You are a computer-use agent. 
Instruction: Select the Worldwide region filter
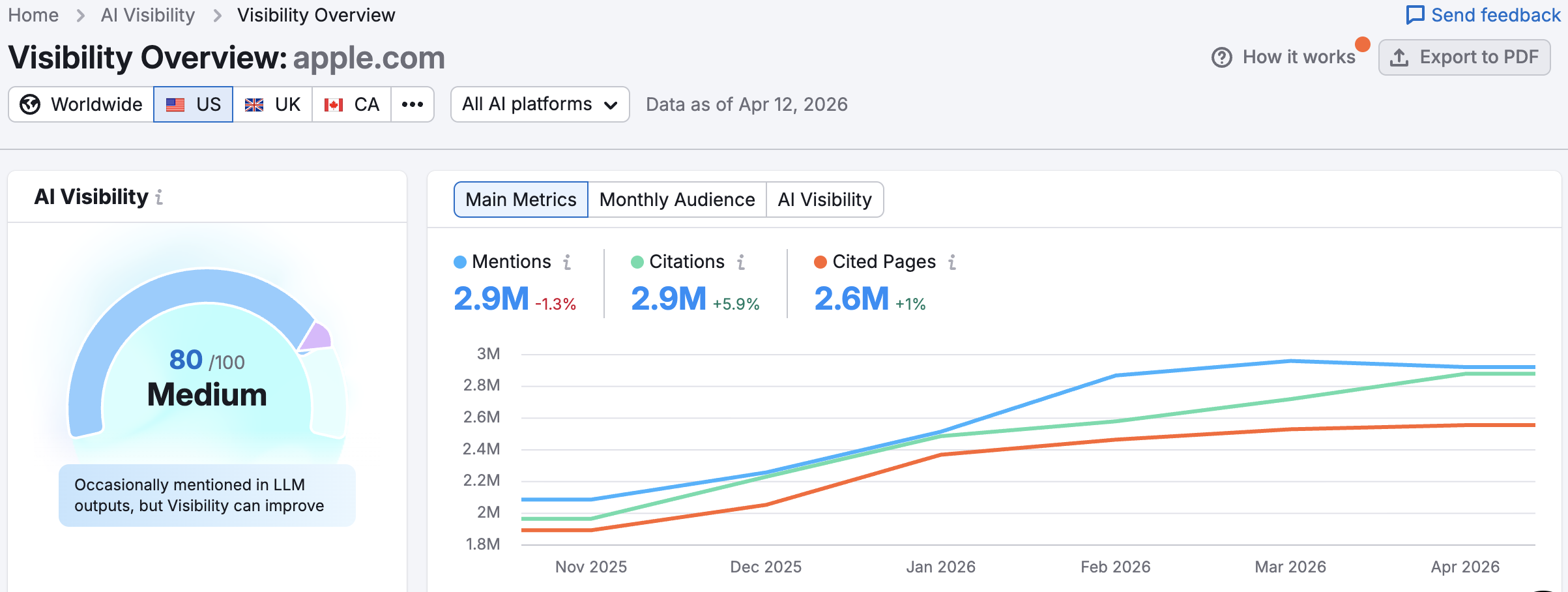click(x=80, y=104)
